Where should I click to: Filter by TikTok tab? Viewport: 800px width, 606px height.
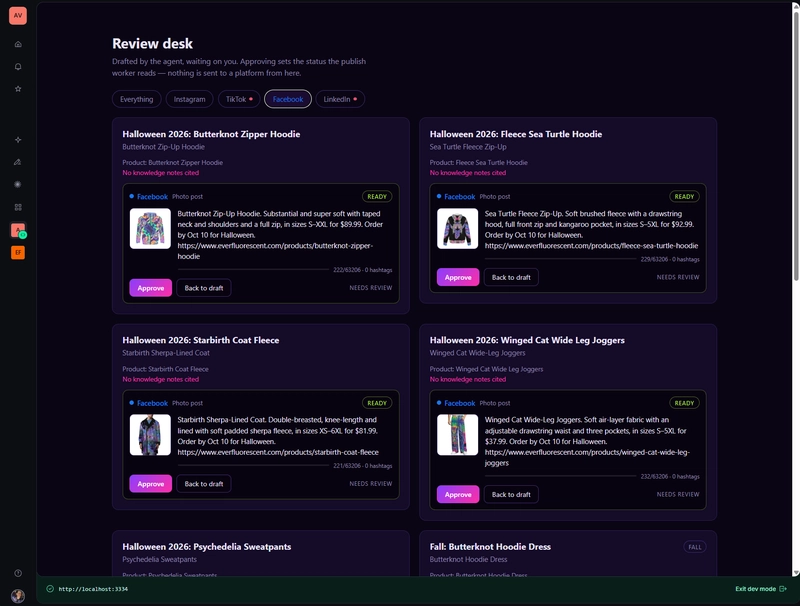tap(239, 99)
